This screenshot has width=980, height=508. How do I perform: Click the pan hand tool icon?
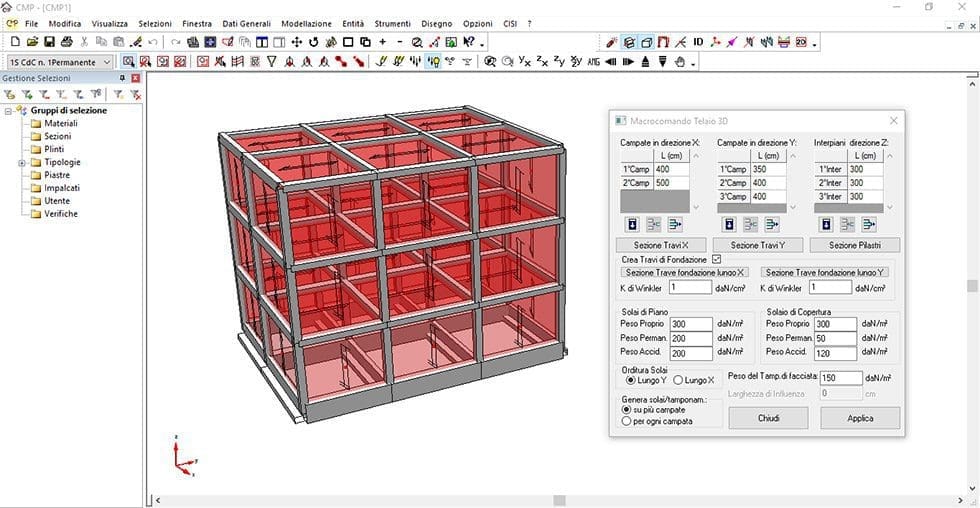click(679, 62)
